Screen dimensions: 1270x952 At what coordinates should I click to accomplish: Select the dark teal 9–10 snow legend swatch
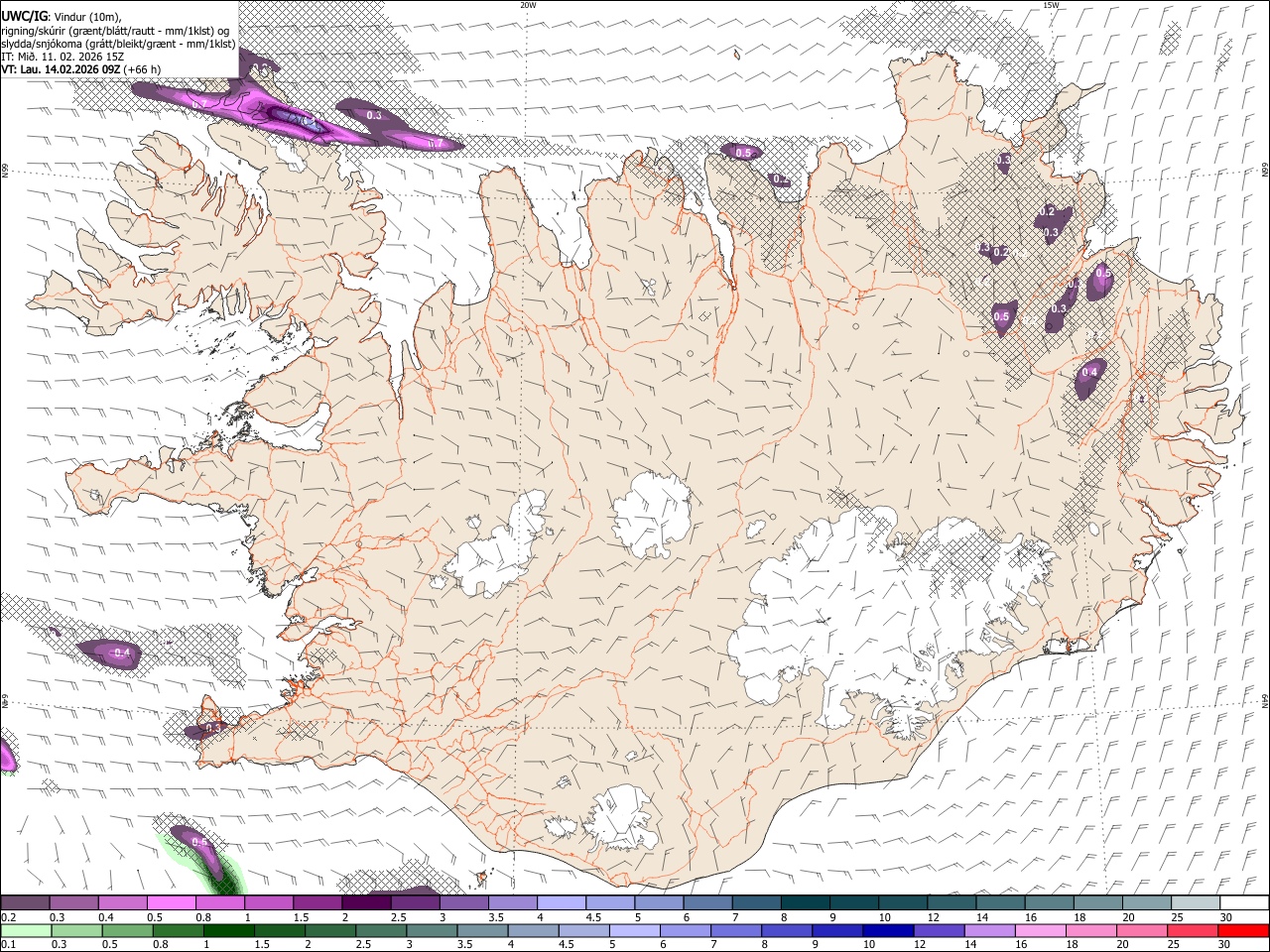pos(853,903)
